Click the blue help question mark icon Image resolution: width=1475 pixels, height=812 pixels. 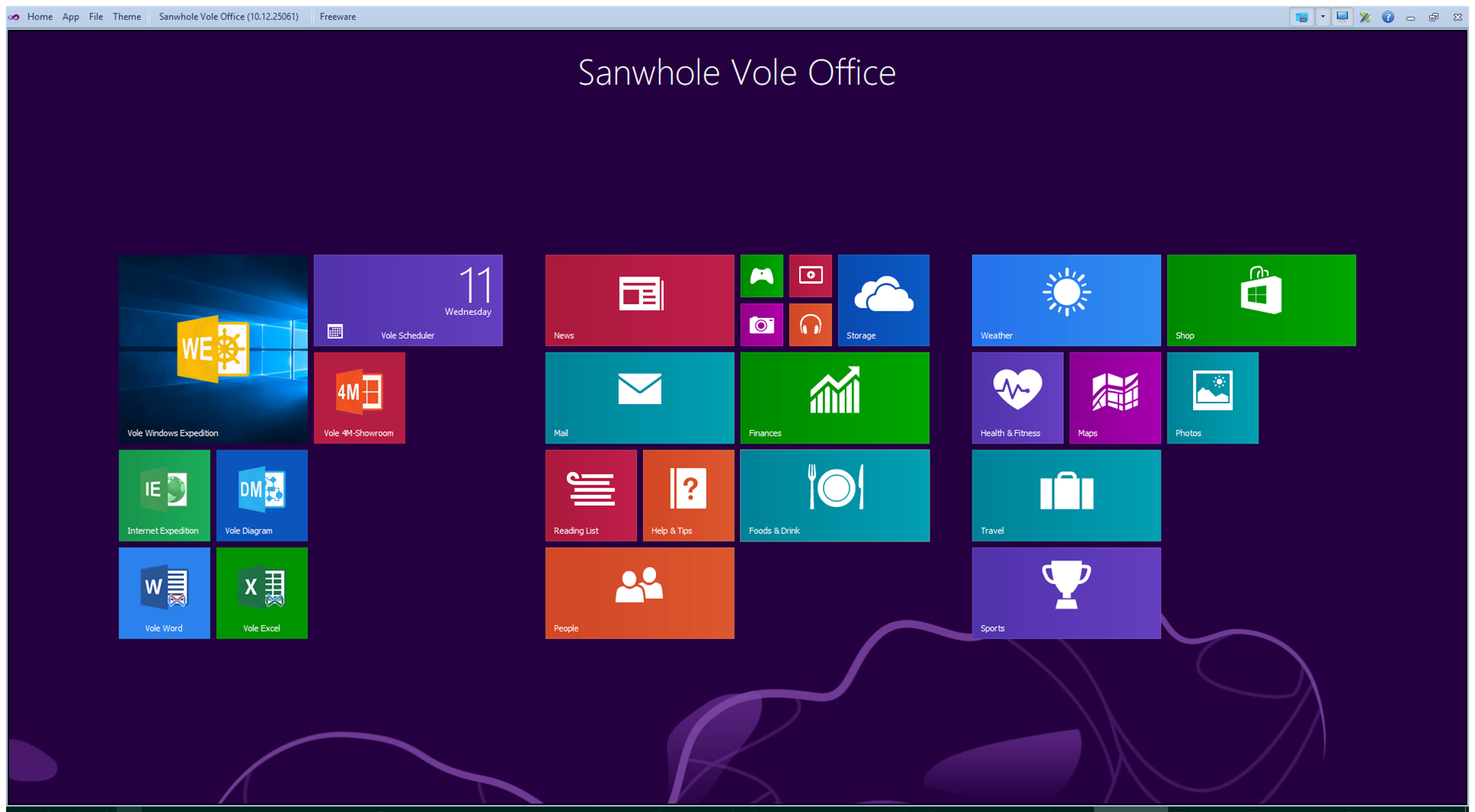tap(1387, 17)
